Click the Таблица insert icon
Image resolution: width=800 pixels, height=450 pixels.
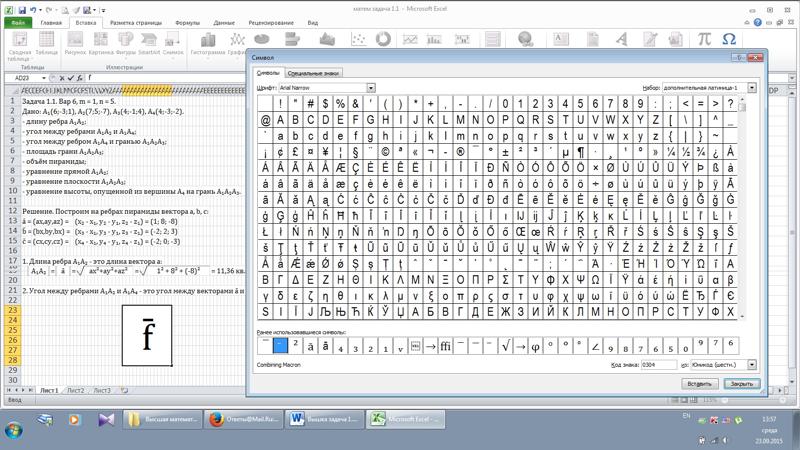[46, 43]
